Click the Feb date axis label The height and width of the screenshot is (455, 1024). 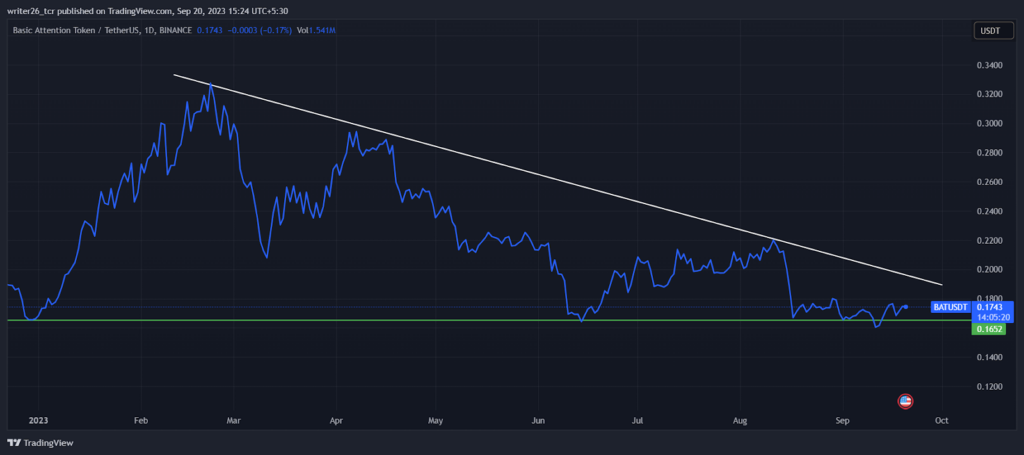tap(140, 421)
